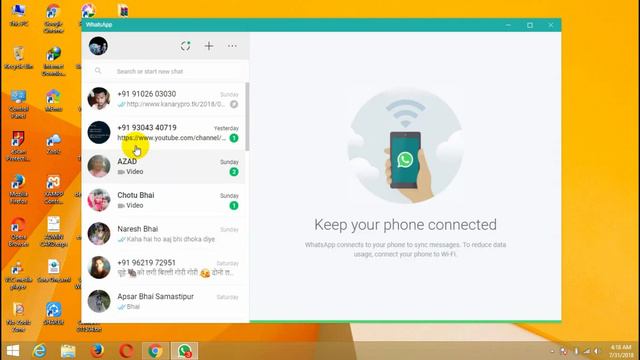
Task: Click AZAD's profile avatar
Action: pyautogui.click(x=99, y=166)
